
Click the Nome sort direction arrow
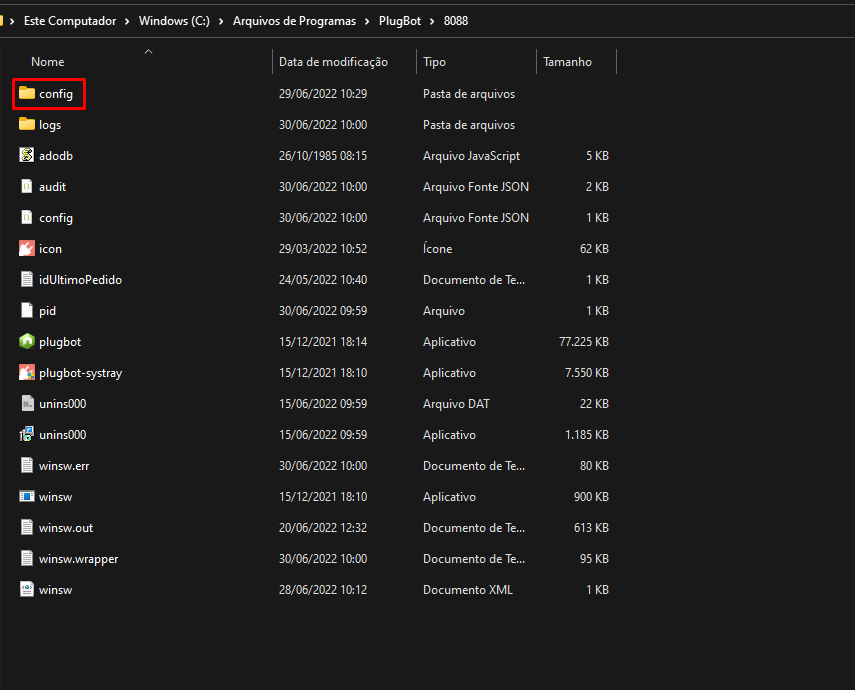[x=148, y=51]
